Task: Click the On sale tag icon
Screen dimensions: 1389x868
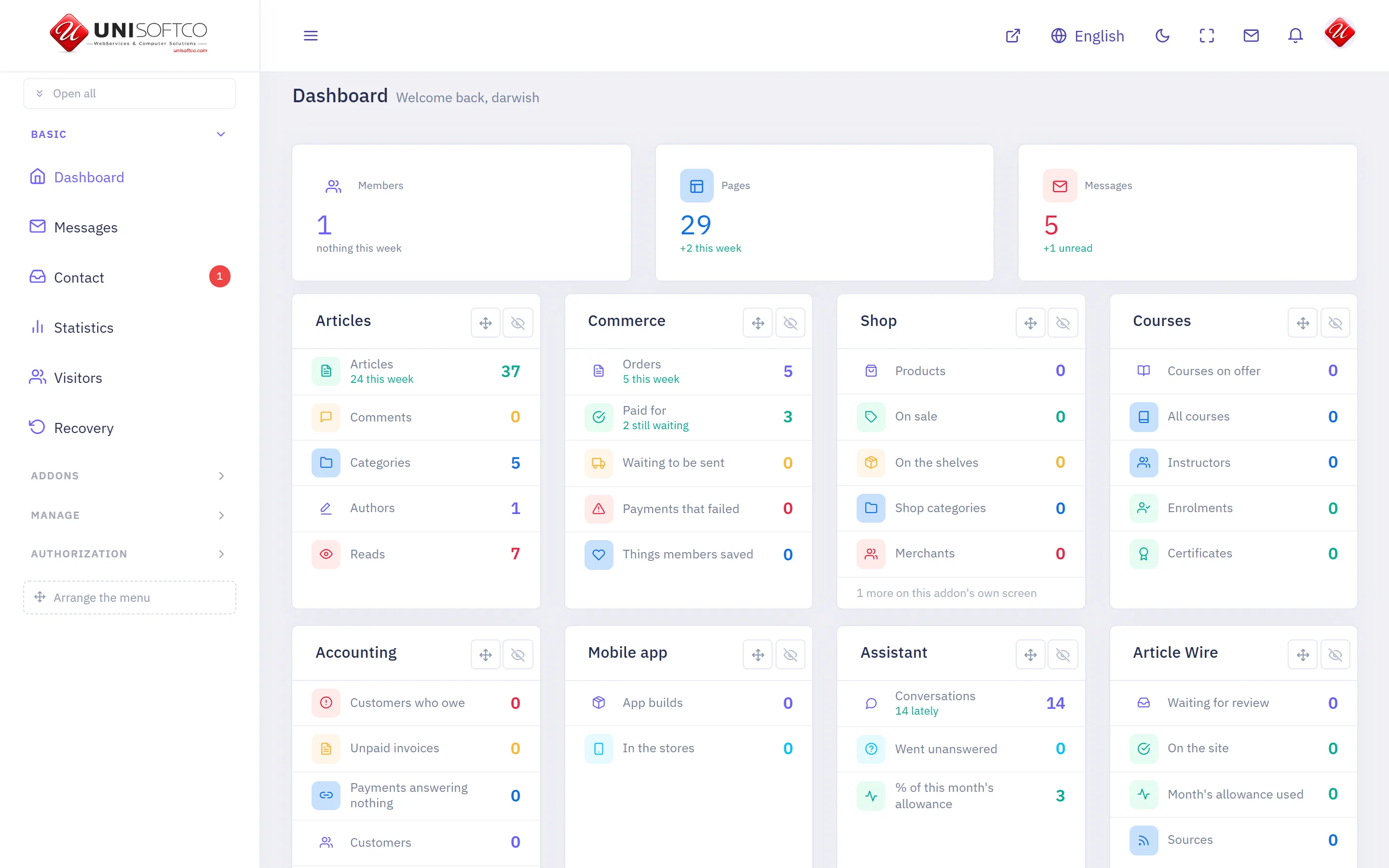Action: [872, 416]
